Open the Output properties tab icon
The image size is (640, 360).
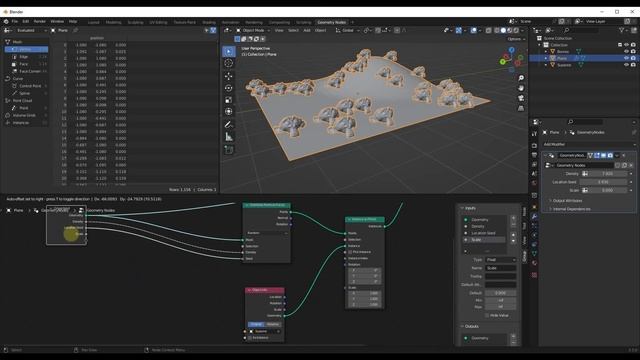[x=534, y=155]
